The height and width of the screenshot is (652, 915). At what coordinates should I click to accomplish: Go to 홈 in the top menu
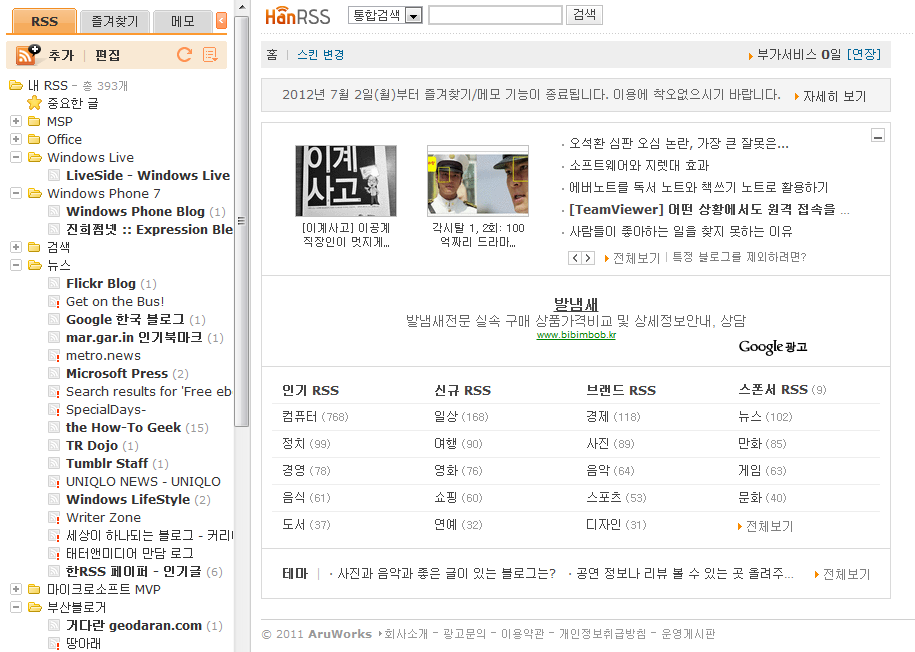(x=272, y=55)
